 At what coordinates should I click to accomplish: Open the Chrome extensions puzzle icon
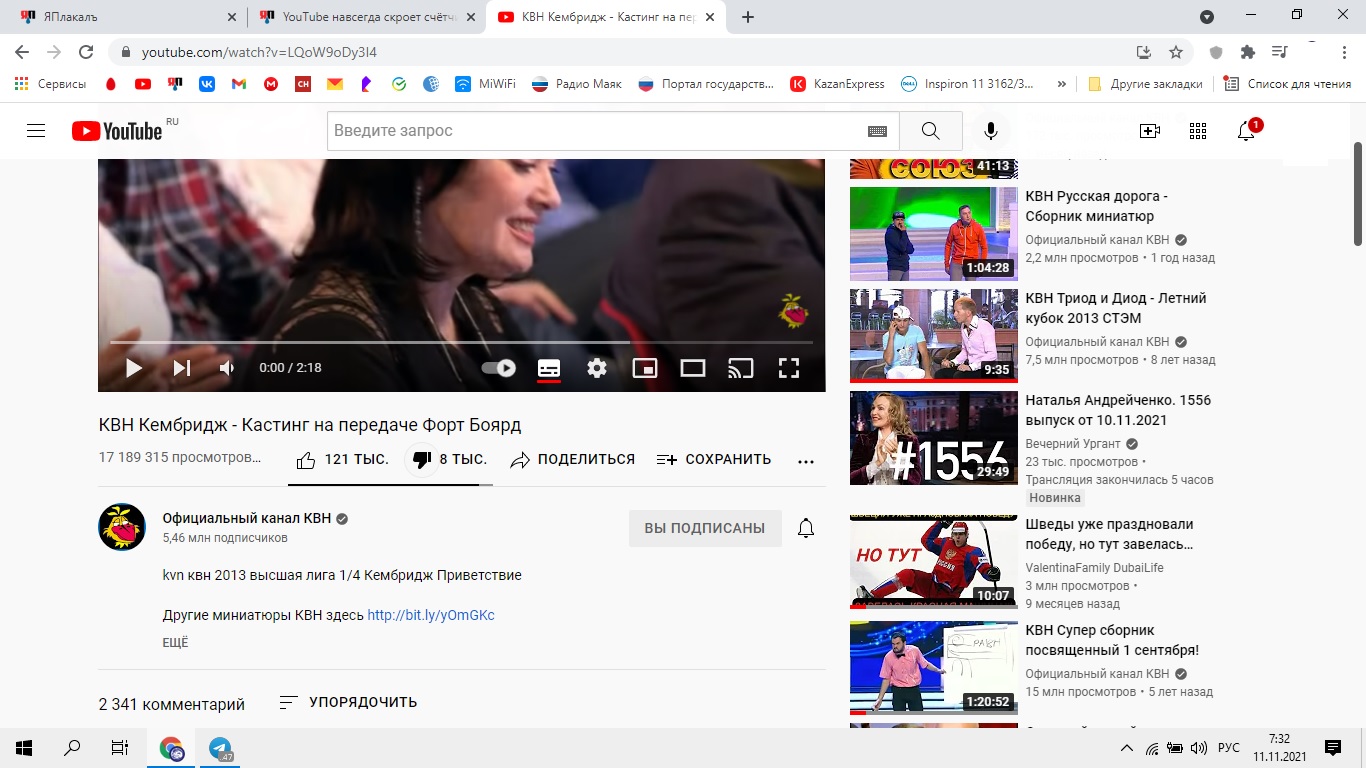[1247, 52]
